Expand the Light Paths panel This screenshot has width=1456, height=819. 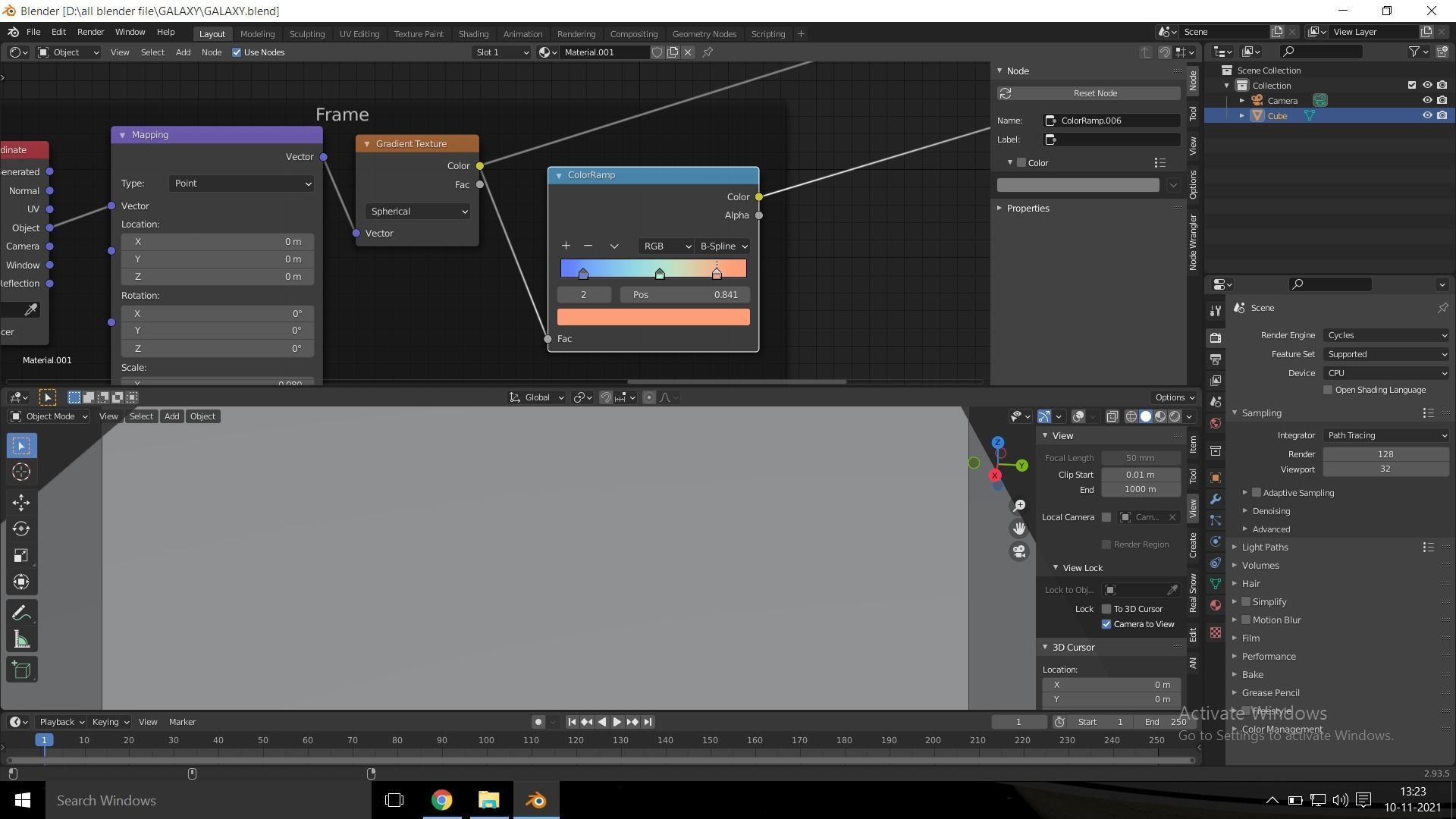click(x=1264, y=547)
